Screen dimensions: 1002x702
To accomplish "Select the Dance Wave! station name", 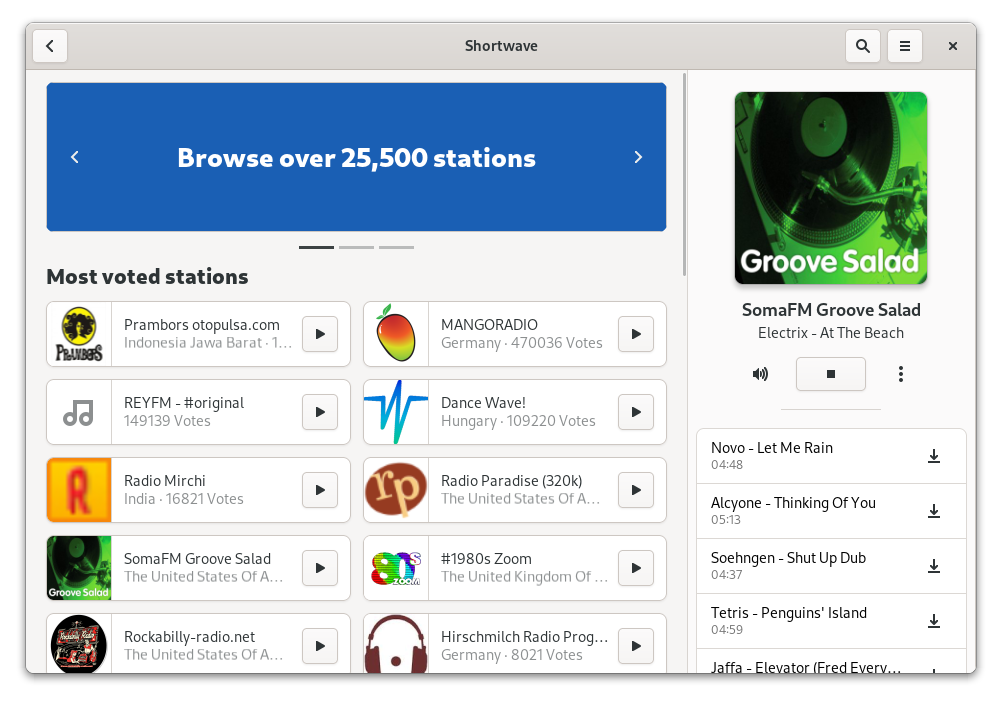I will point(483,403).
